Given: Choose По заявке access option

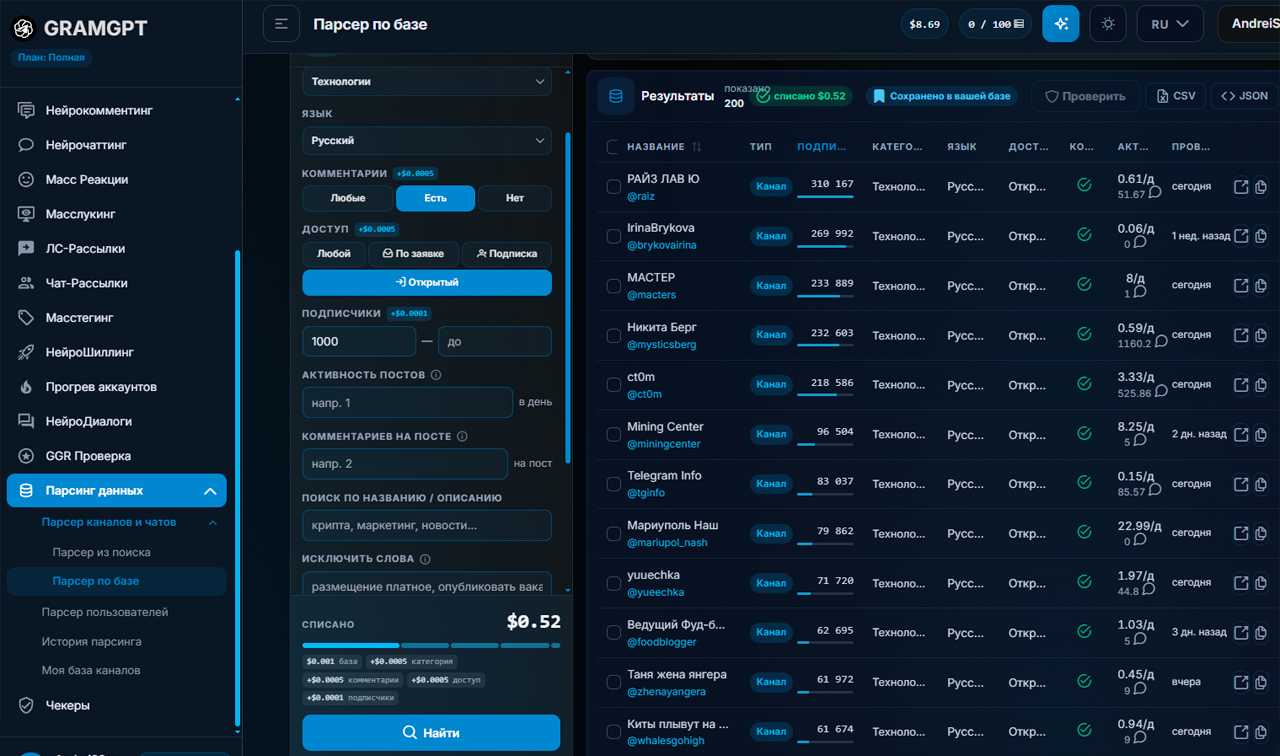Looking at the screenshot, I should coord(413,254).
